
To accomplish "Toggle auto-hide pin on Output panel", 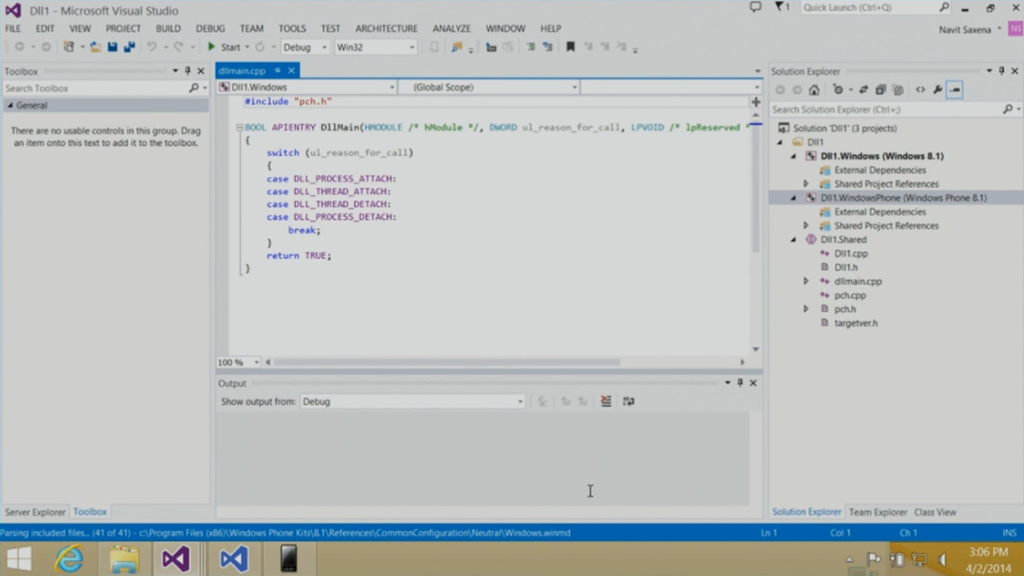I will click(x=740, y=383).
